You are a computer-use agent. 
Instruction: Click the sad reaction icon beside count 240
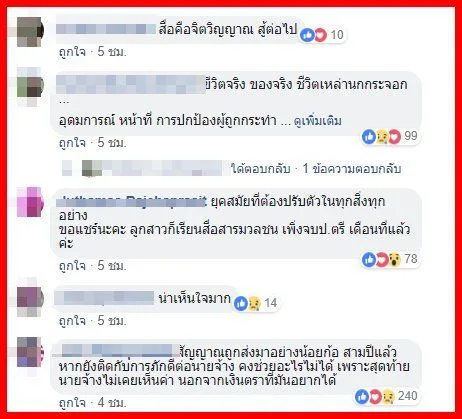(387, 396)
